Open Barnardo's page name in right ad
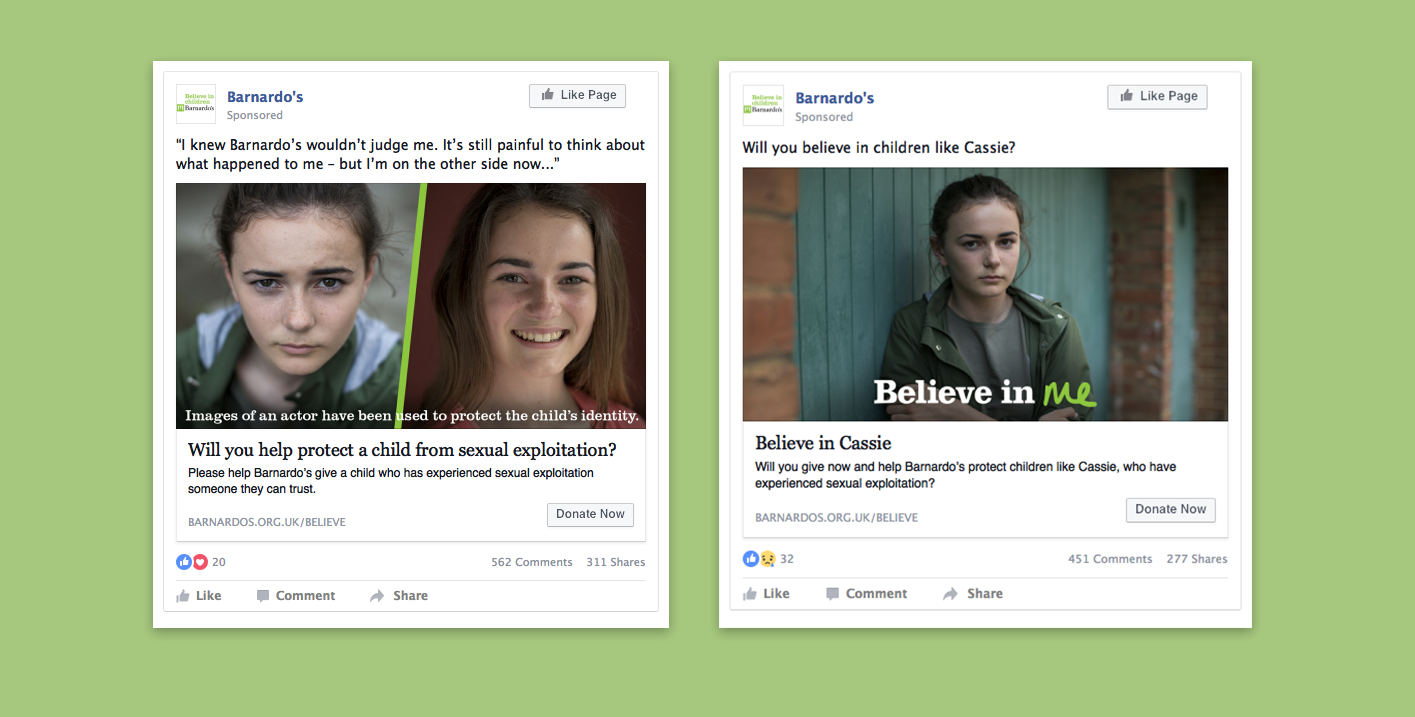The height and width of the screenshot is (717, 1415). [x=835, y=98]
